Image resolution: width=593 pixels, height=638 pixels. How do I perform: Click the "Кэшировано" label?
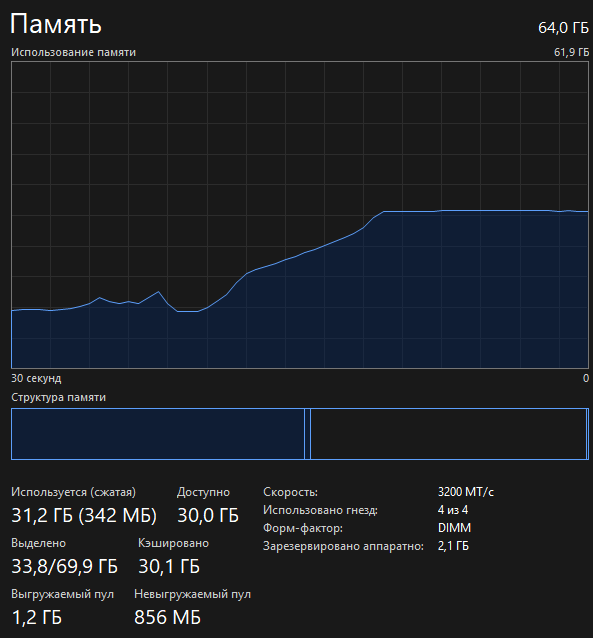click(x=173, y=544)
